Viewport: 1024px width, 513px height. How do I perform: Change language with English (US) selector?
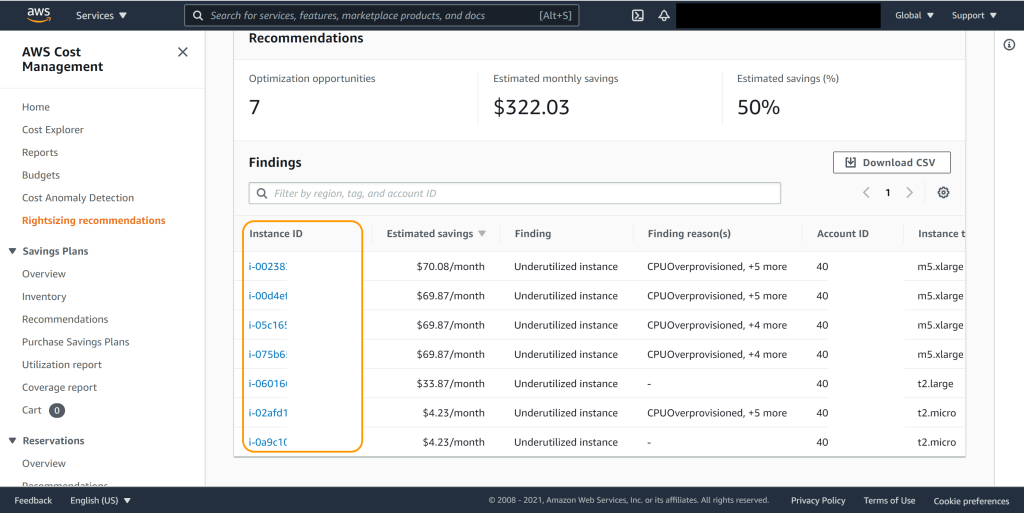(x=100, y=500)
